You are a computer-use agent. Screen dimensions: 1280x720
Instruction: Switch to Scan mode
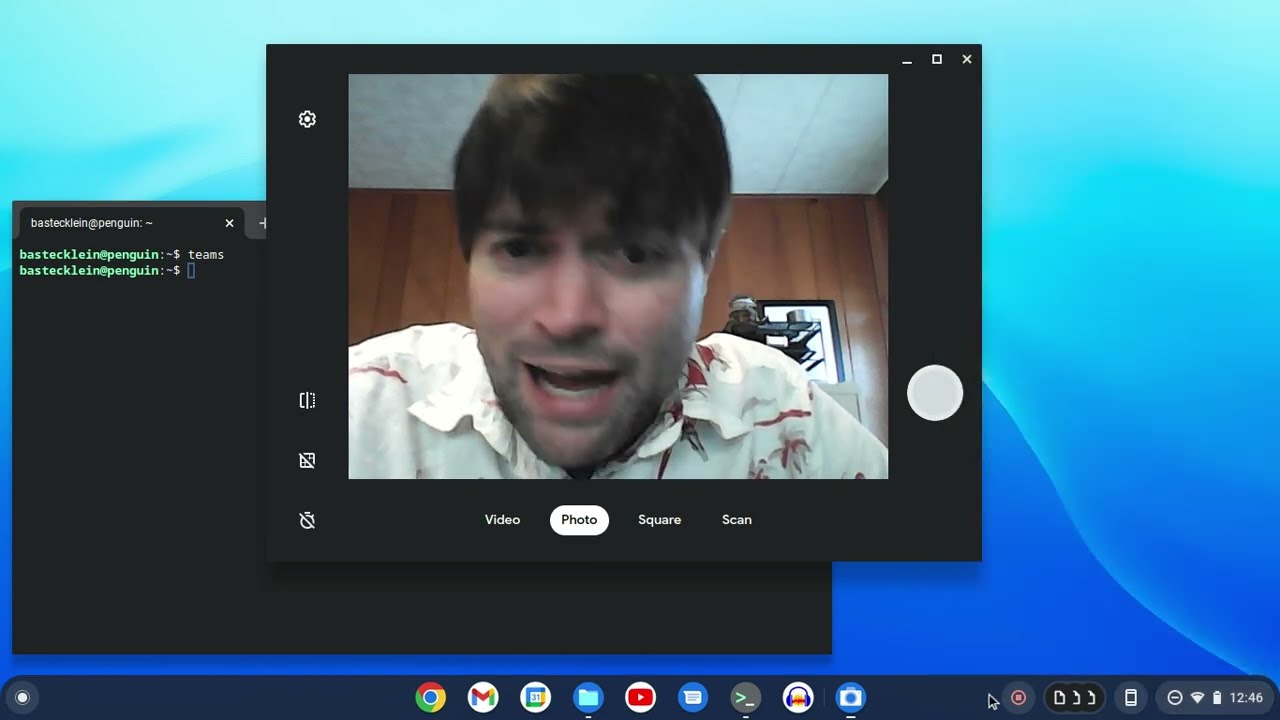point(737,520)
